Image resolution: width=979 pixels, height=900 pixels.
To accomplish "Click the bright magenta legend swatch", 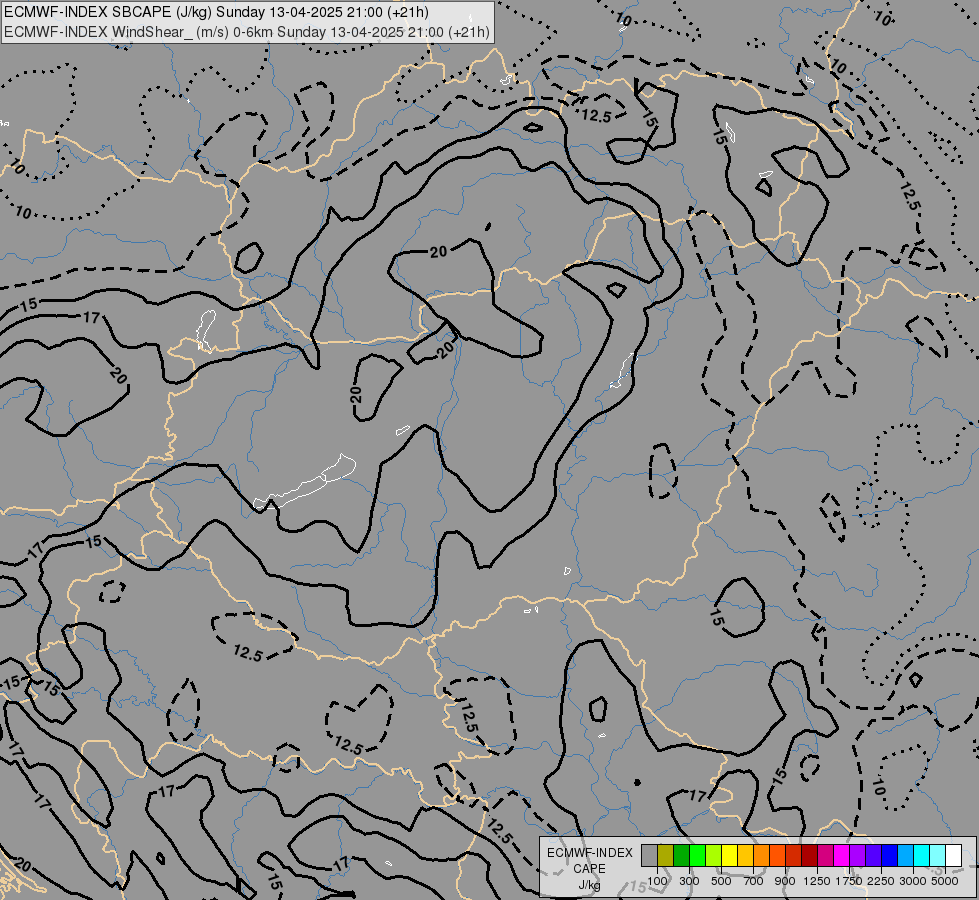I will coord(842,856).
